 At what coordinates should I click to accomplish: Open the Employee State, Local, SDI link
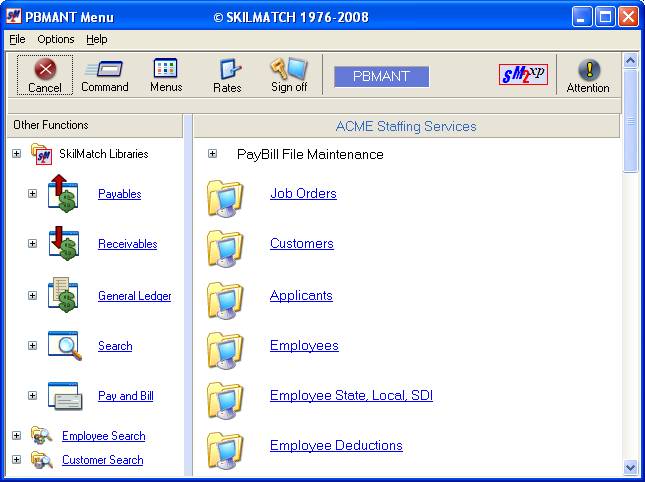[351, 395]
